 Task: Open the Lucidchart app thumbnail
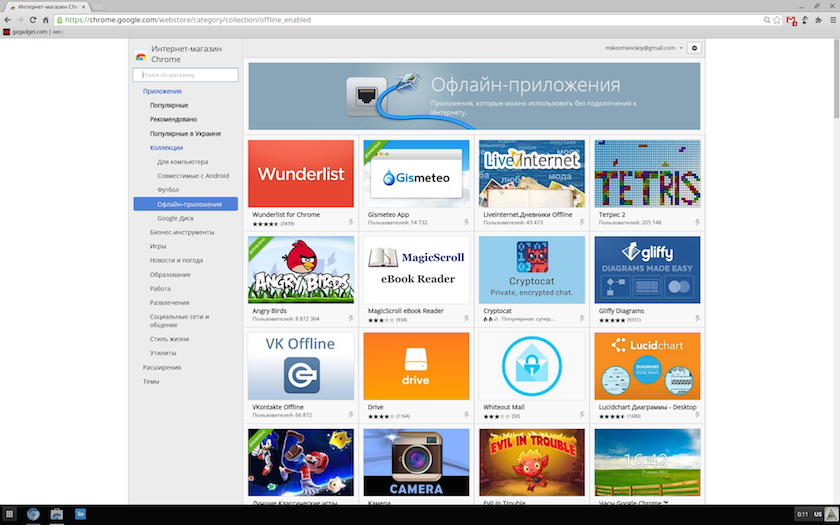click(647, 366)
